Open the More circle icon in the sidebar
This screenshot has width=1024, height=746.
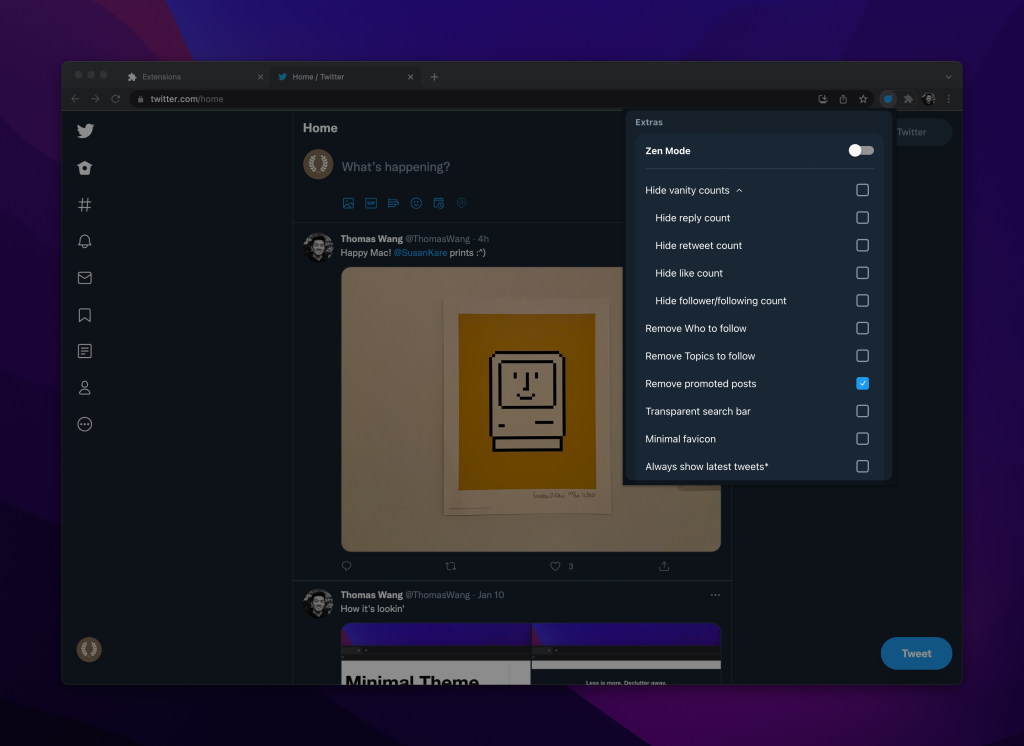pyautogui.click(x=85, y=425)
